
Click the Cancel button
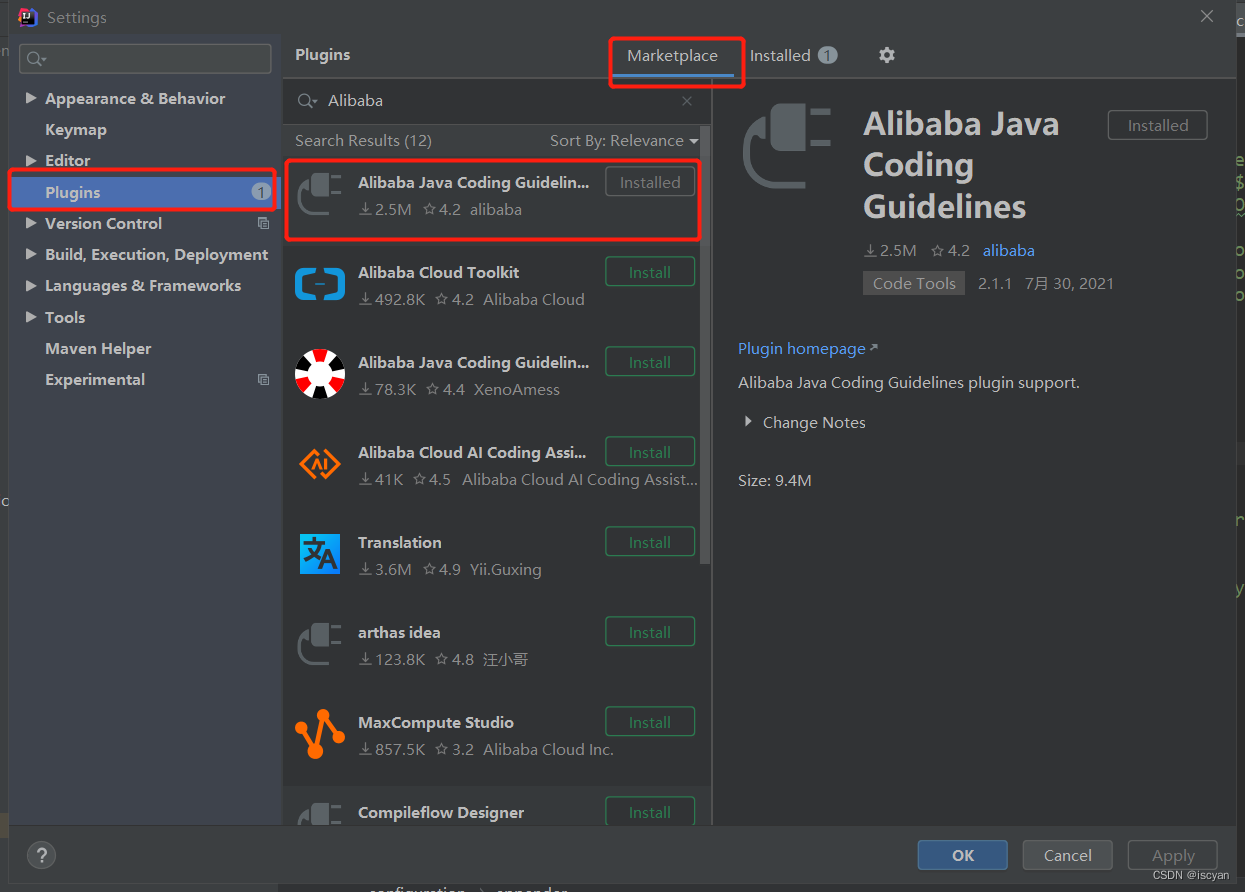click(x=1068, y=855)
